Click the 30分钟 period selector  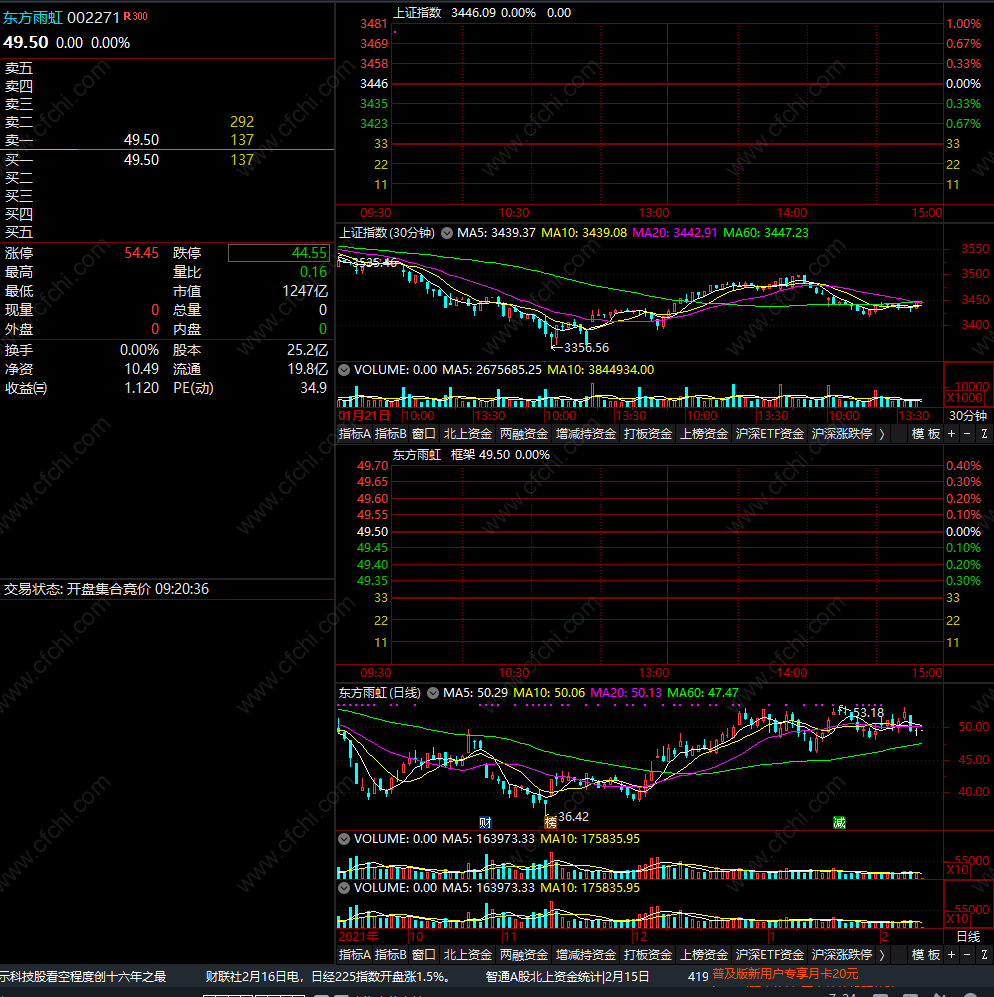[968, 416]
